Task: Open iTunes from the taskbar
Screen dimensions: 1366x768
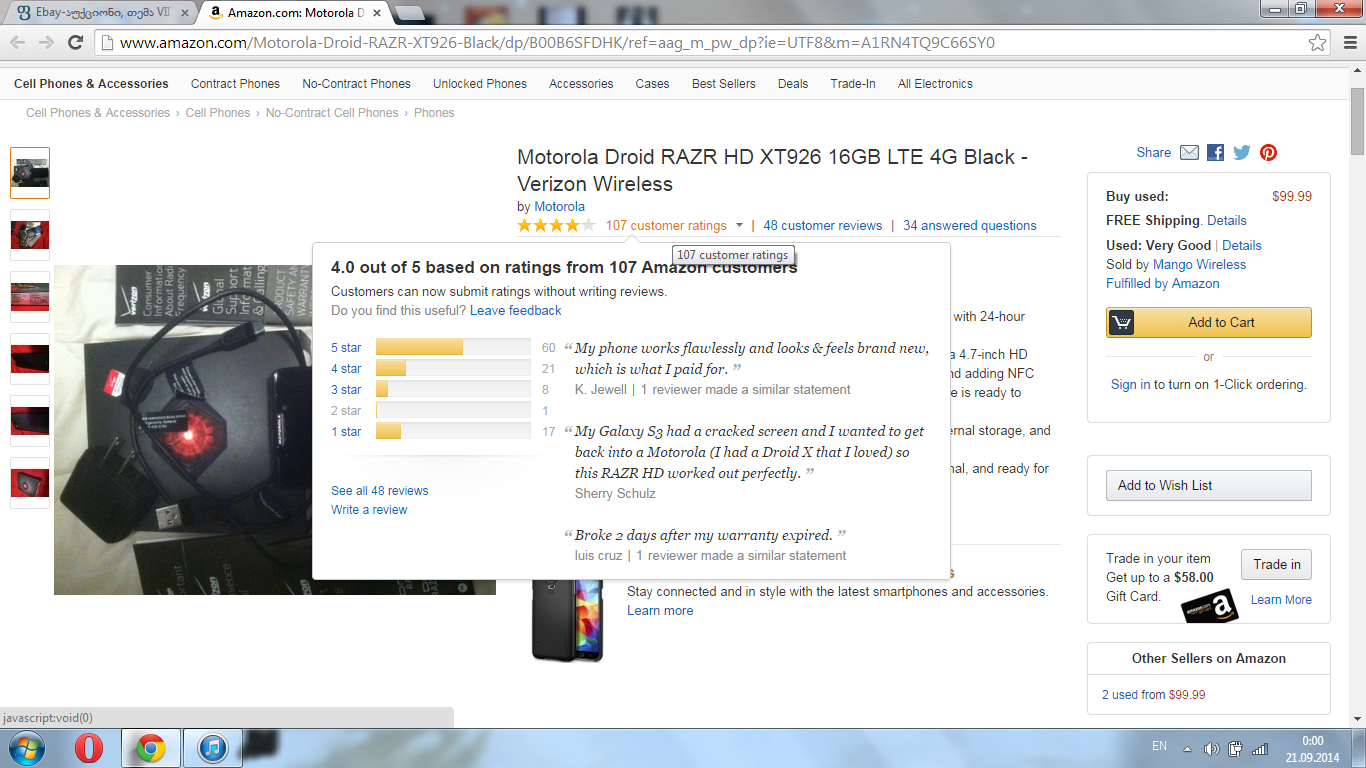Action: pos(214,747)
